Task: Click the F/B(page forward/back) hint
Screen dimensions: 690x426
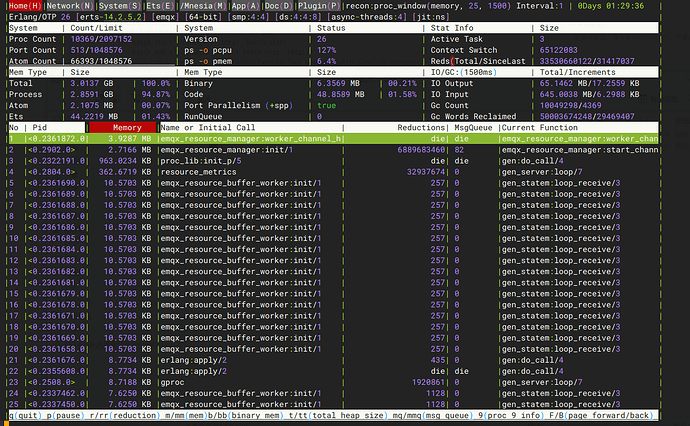Action: coord(601,415)
